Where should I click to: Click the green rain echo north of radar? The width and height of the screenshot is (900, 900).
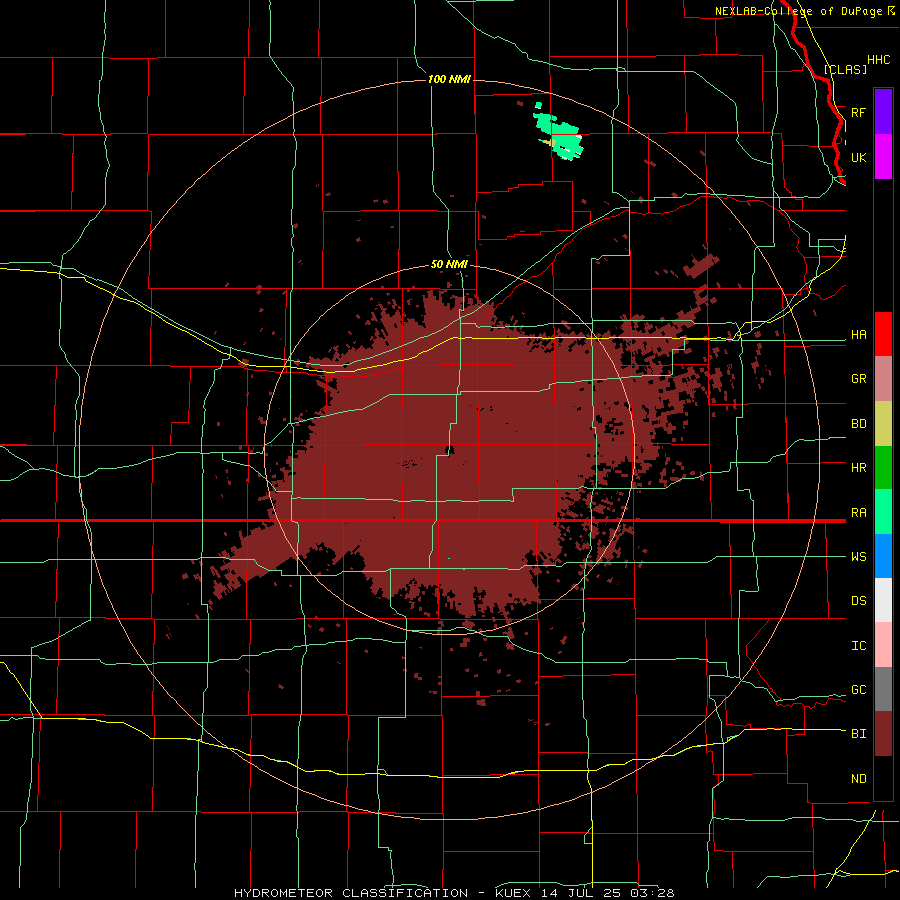pyautogui.click(x=558, y=135)
